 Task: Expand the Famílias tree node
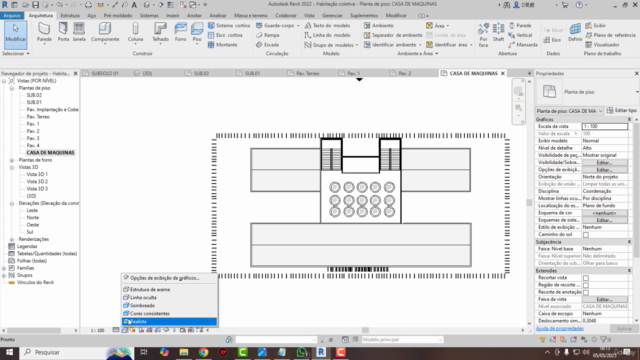pos(4,268)
